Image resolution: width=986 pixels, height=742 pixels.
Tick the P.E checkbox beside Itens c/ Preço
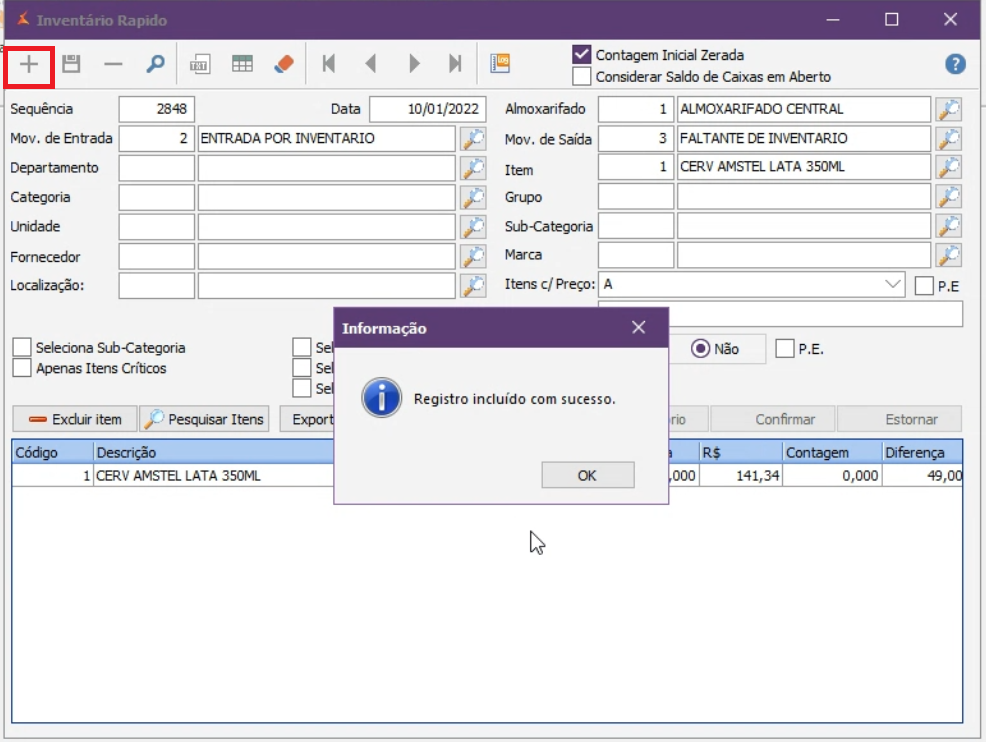924,285
